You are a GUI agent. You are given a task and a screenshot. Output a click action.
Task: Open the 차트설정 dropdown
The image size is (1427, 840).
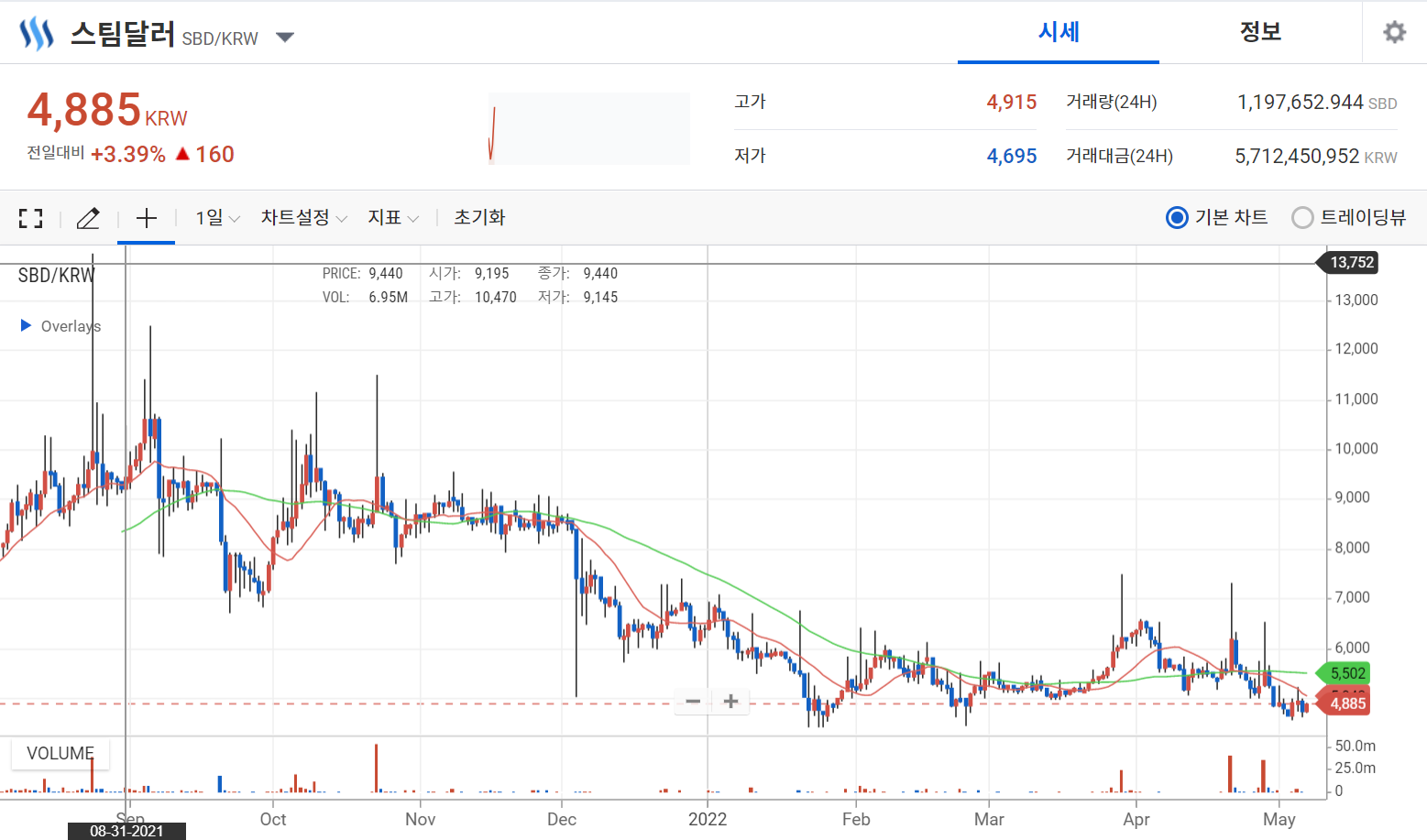[304, 218]
